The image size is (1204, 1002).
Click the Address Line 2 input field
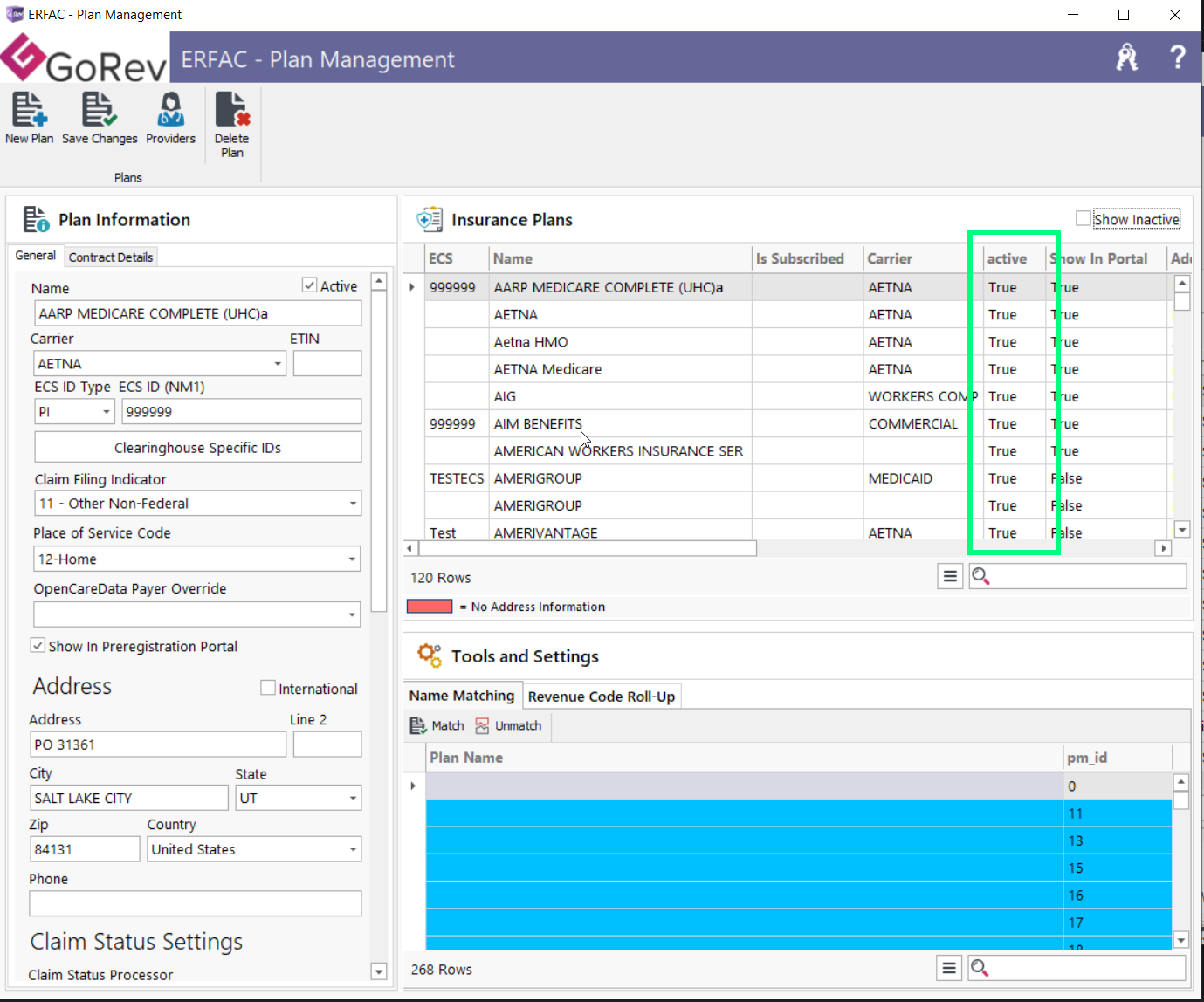(x=327, y=745)
